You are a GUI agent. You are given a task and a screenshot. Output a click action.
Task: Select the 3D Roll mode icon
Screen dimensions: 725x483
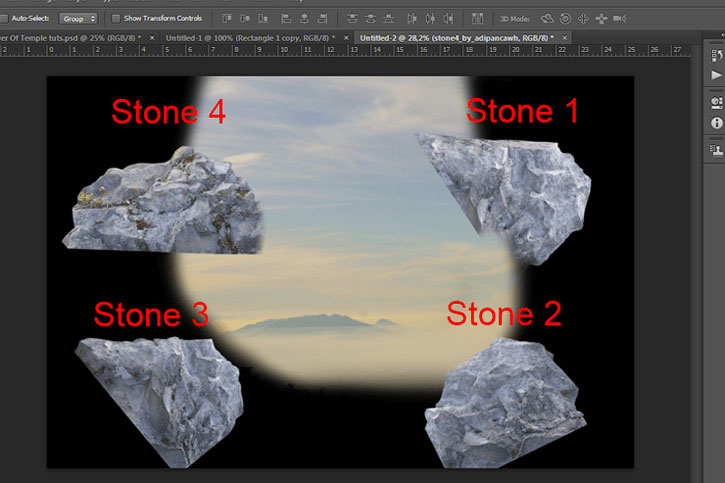[x=565, y=18]
